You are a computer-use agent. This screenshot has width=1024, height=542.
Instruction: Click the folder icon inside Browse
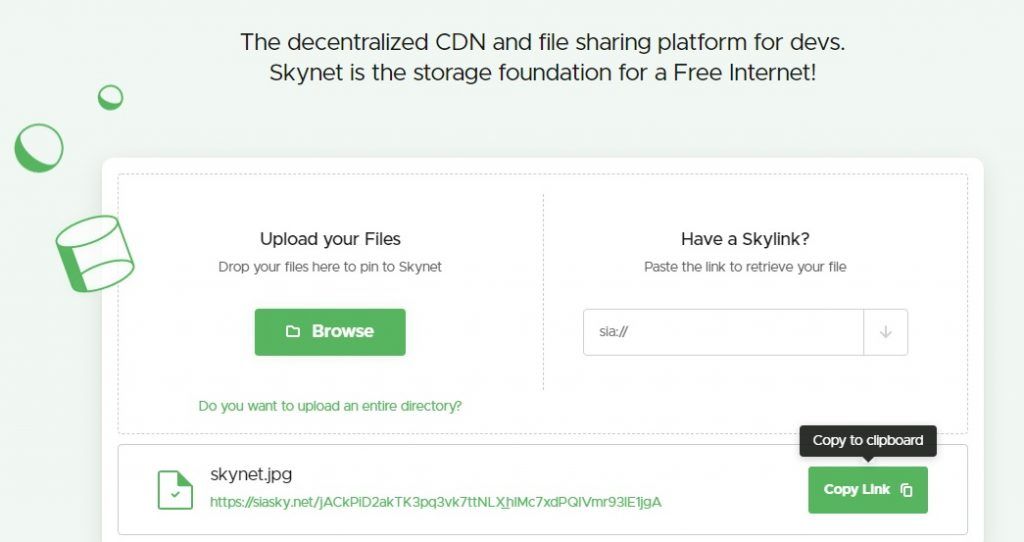(x=293, y=332)
